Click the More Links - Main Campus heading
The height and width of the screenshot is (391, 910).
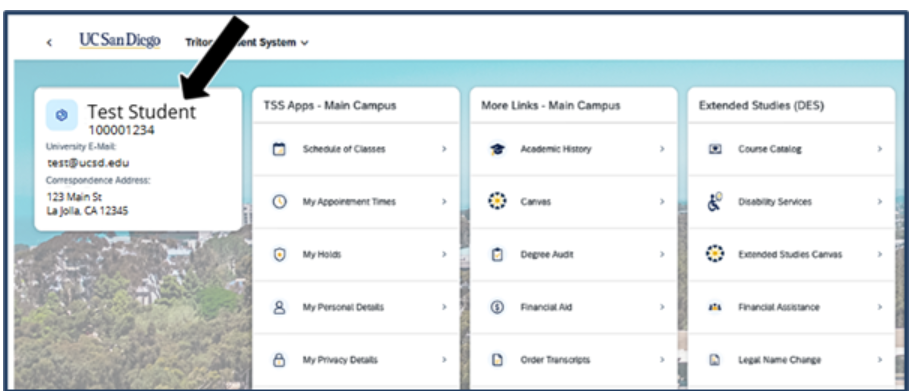pyautogui.click(x=551, y=106)
